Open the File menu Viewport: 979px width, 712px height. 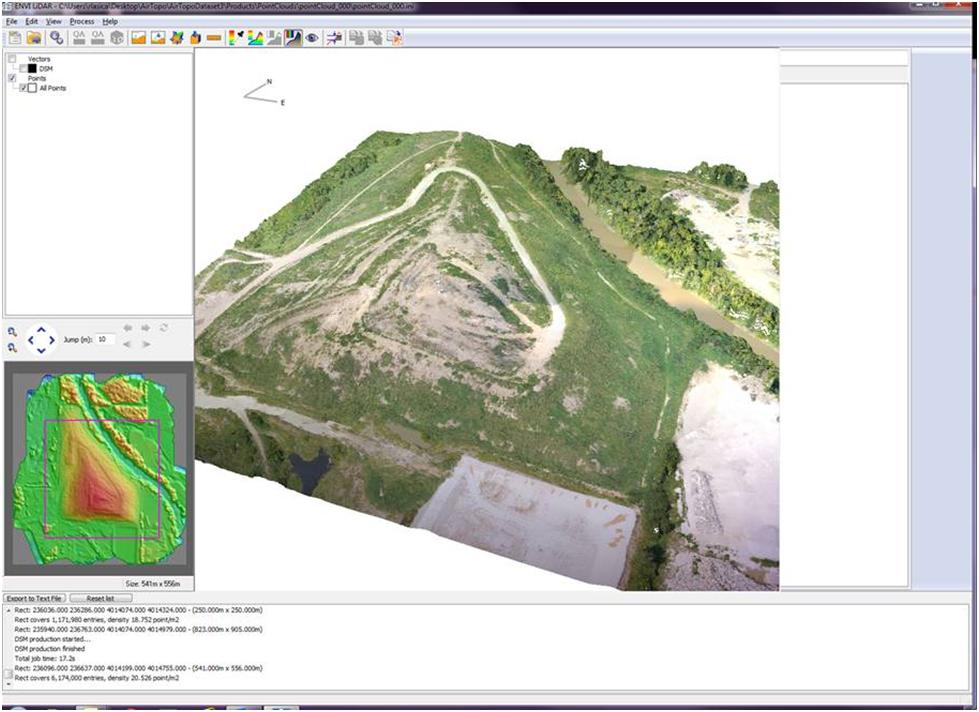tap(12, 21)
